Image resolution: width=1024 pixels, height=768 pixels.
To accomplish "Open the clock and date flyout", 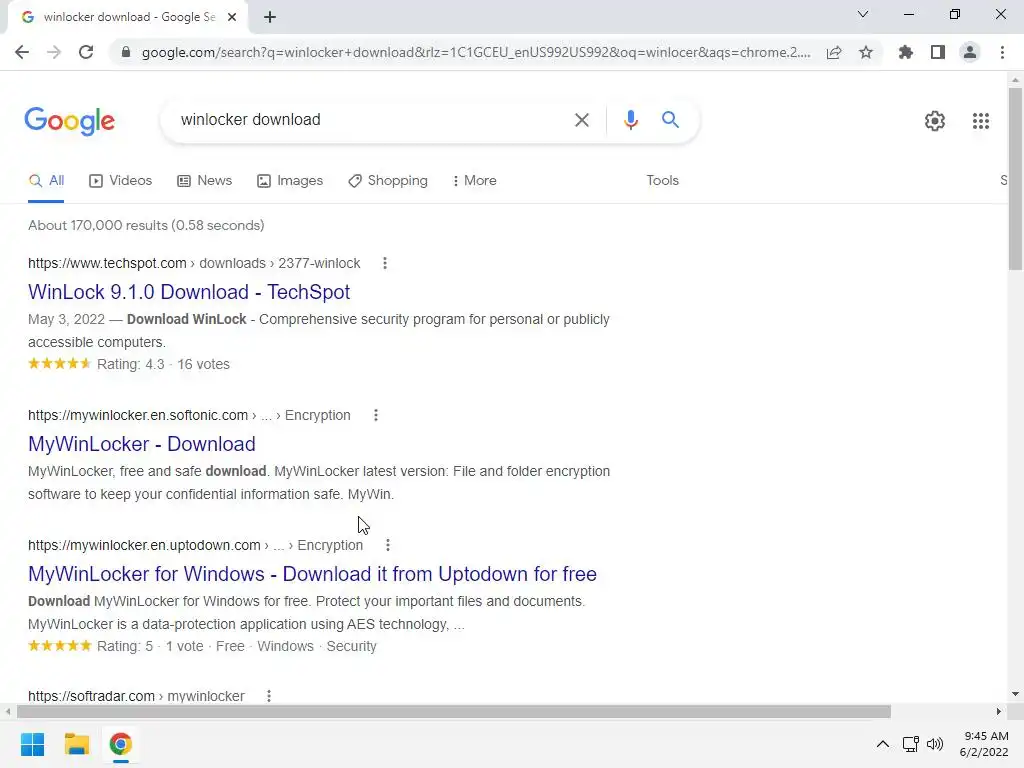I will click(984, 744).
